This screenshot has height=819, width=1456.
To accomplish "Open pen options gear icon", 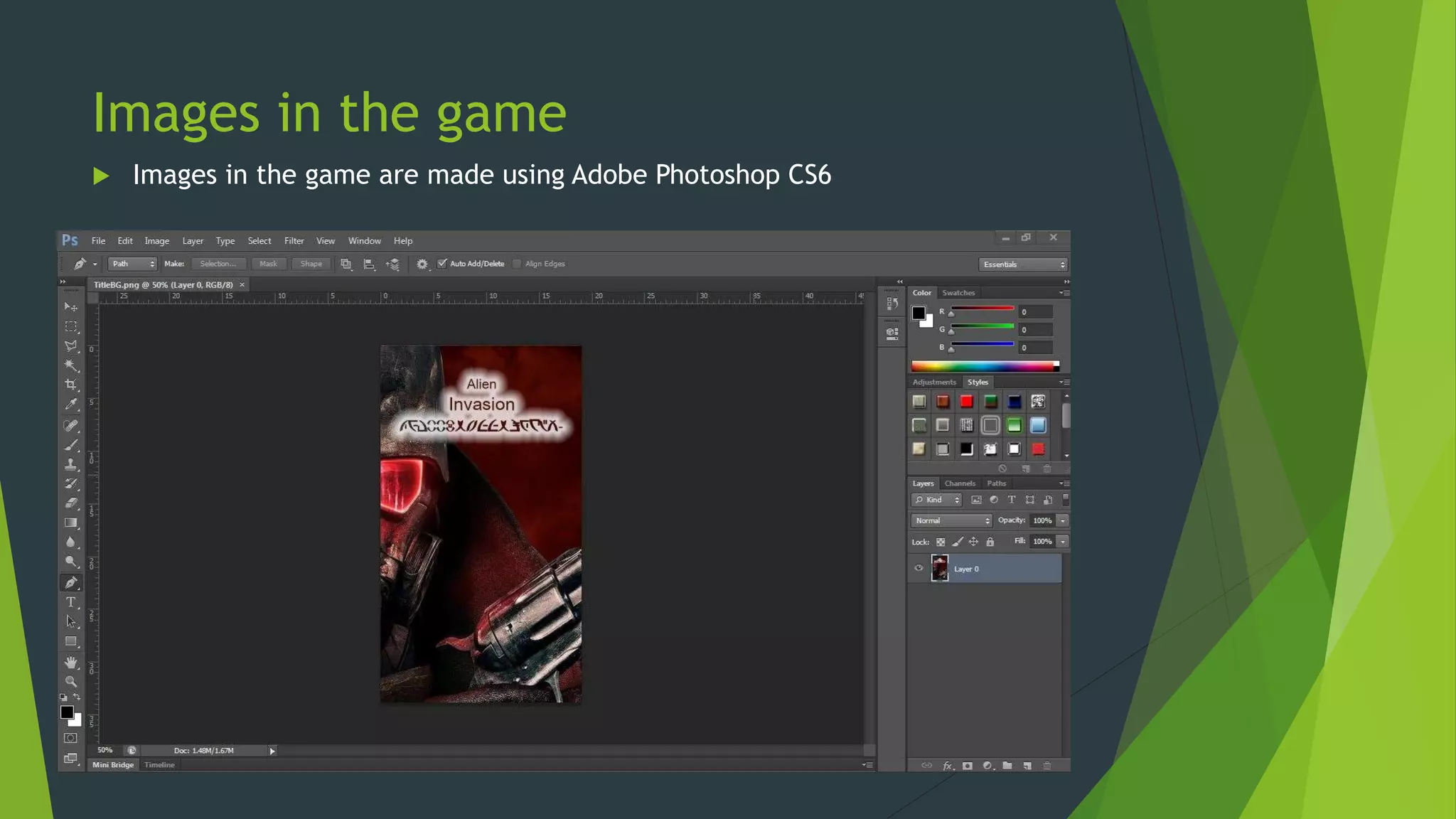I will point(422,264).
